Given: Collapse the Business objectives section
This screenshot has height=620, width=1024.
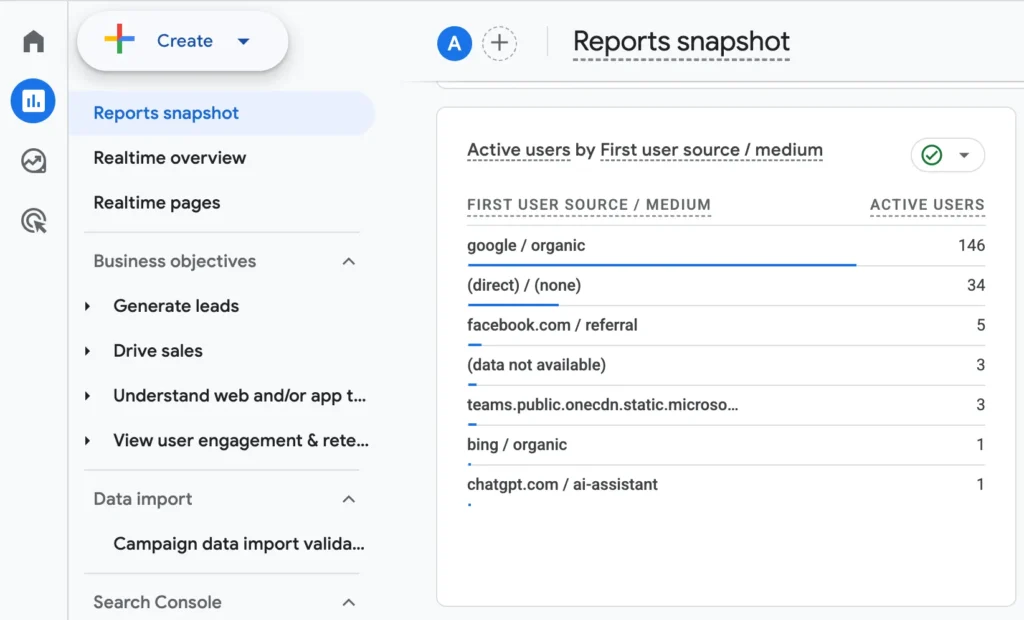Looking at the screenshot, I should tap(349, 261).
